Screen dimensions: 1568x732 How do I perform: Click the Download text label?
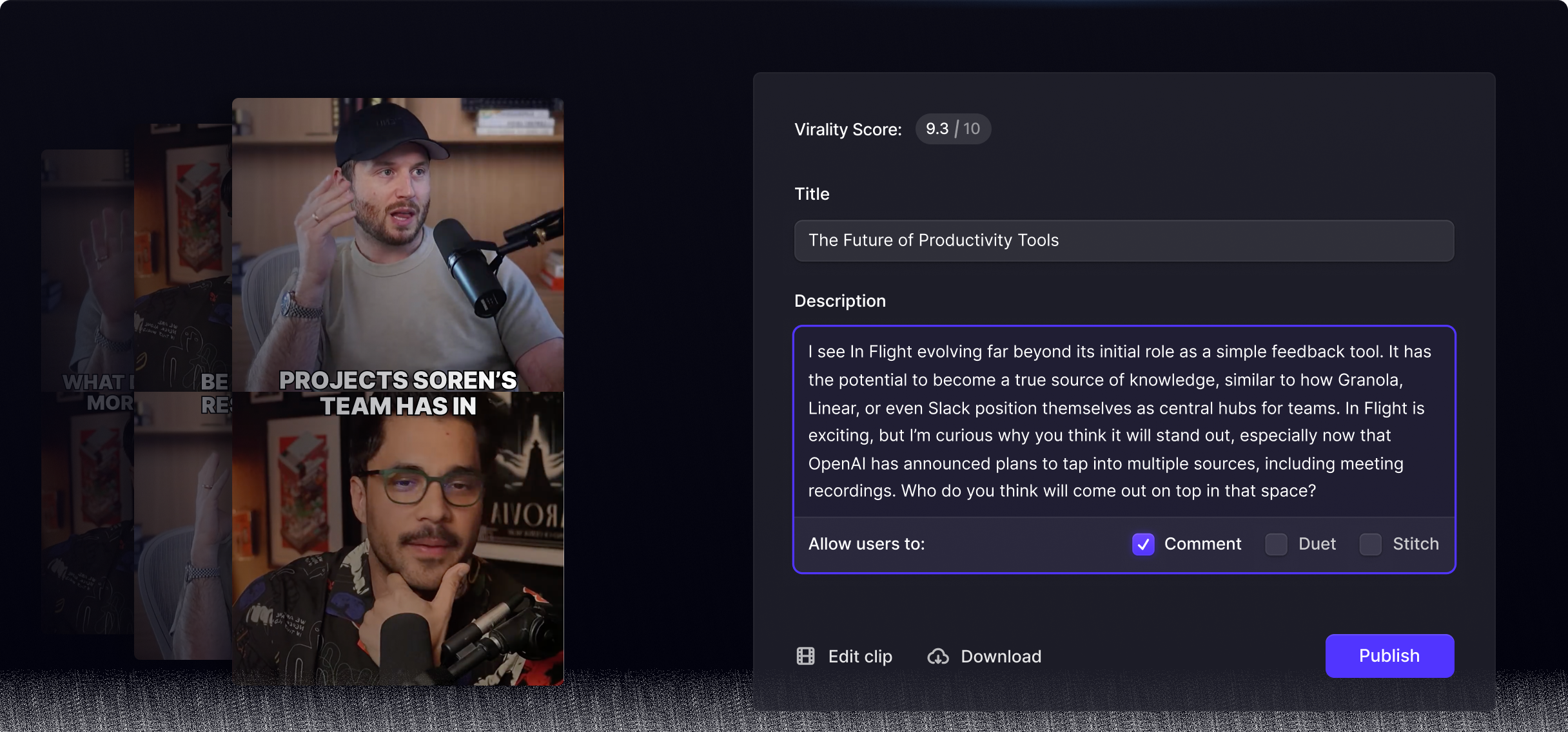1001,657
